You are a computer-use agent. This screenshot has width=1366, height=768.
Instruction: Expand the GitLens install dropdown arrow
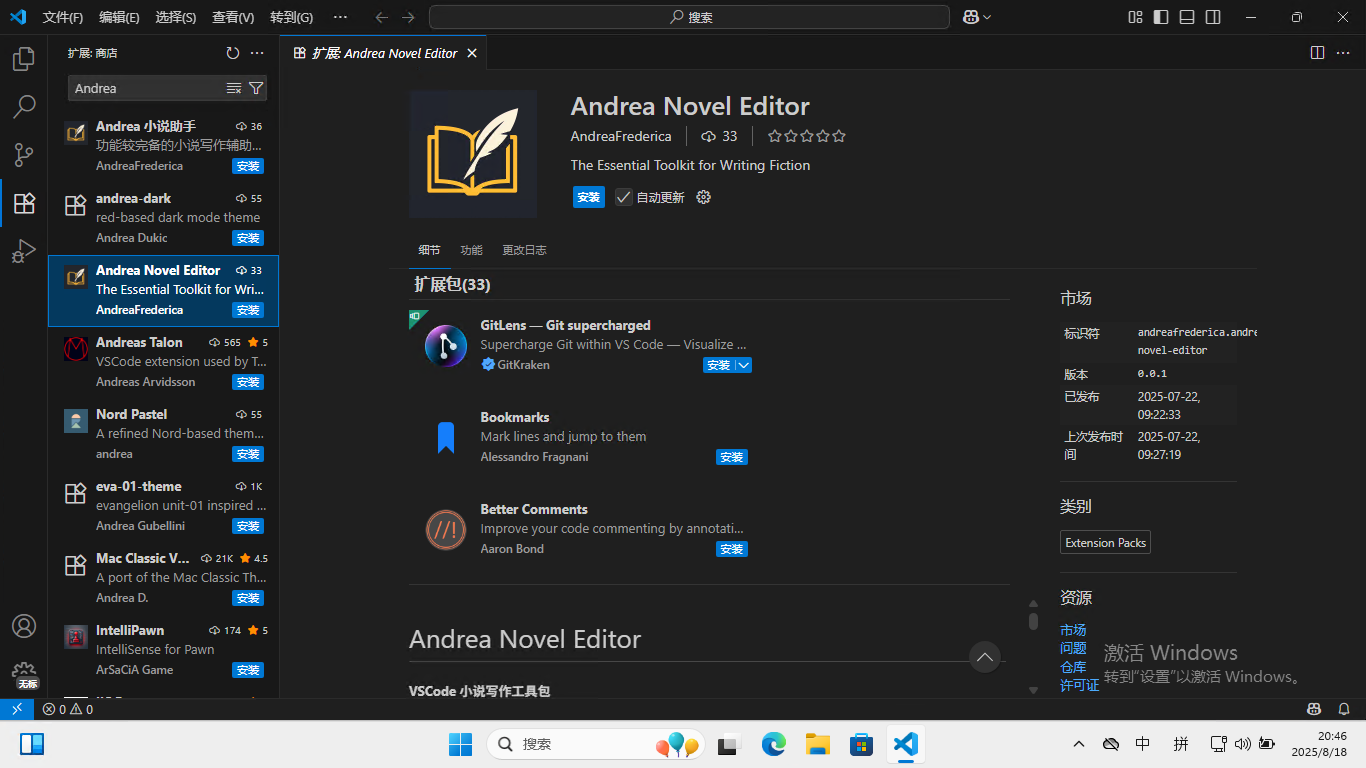[x=743, y=365]
